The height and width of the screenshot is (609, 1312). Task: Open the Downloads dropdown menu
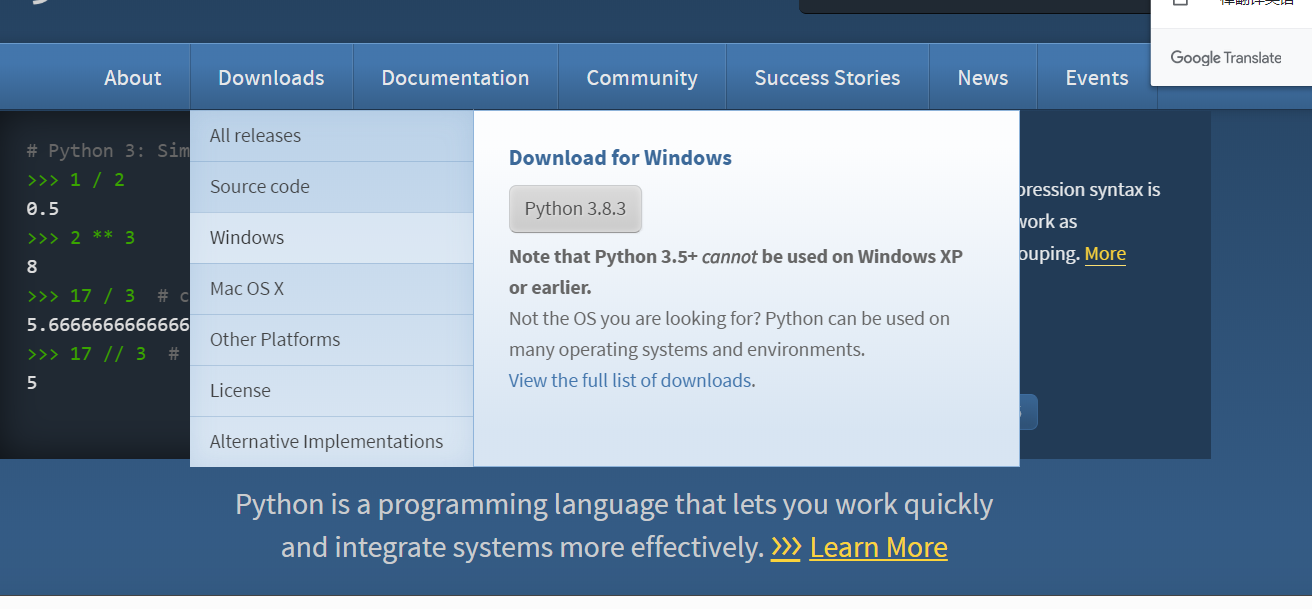[271, 77]
